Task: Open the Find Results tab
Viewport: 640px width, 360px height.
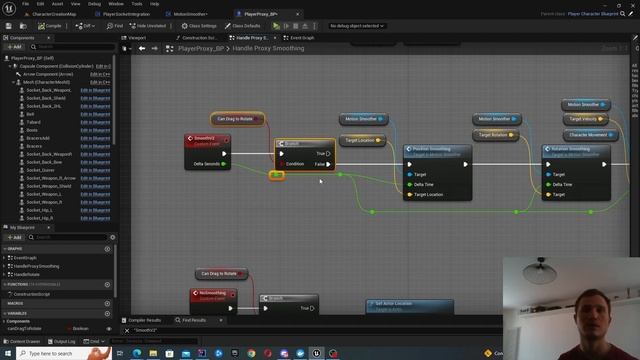Action: point(194,320)
